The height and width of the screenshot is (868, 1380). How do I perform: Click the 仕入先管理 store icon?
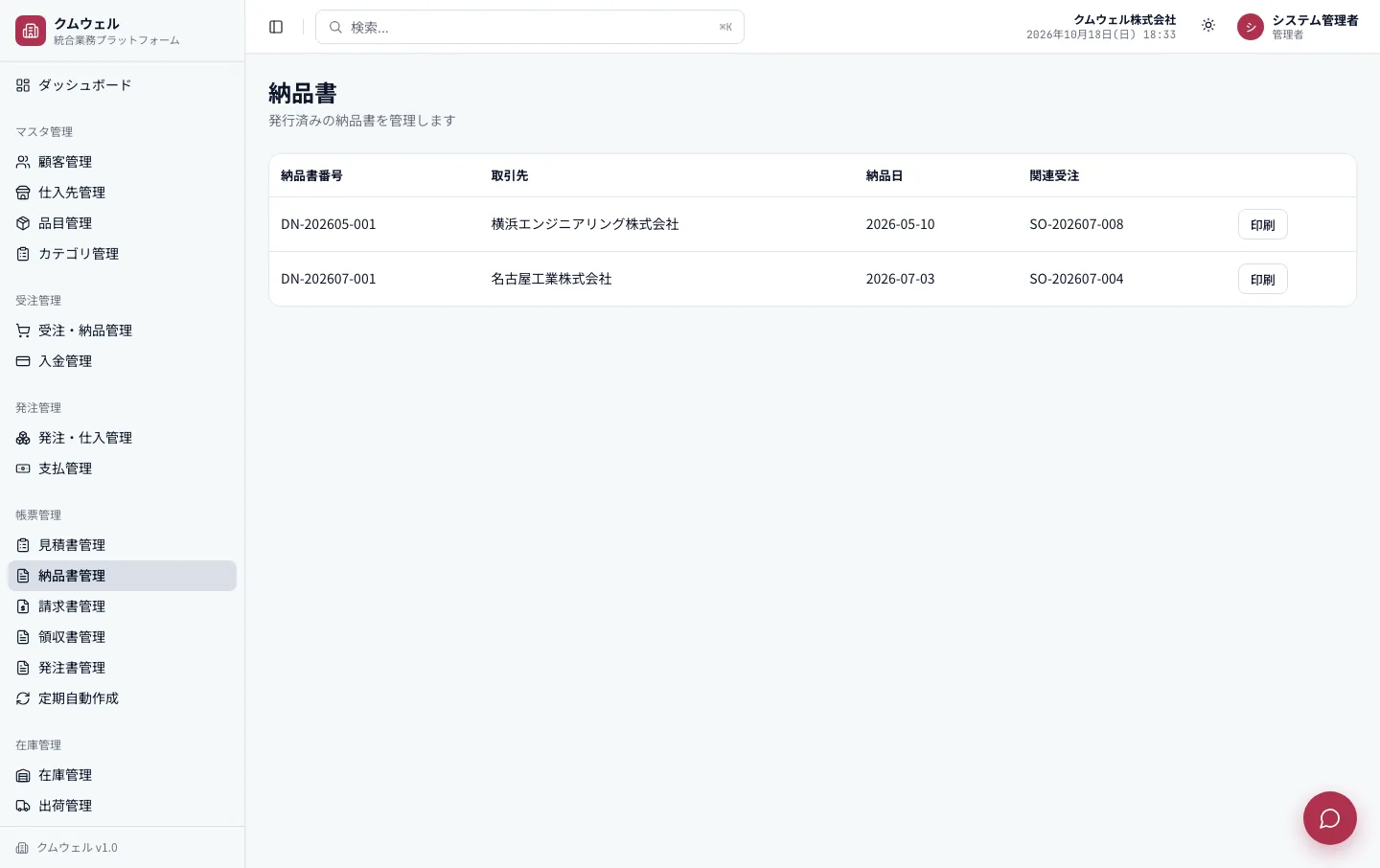[23, 193]
